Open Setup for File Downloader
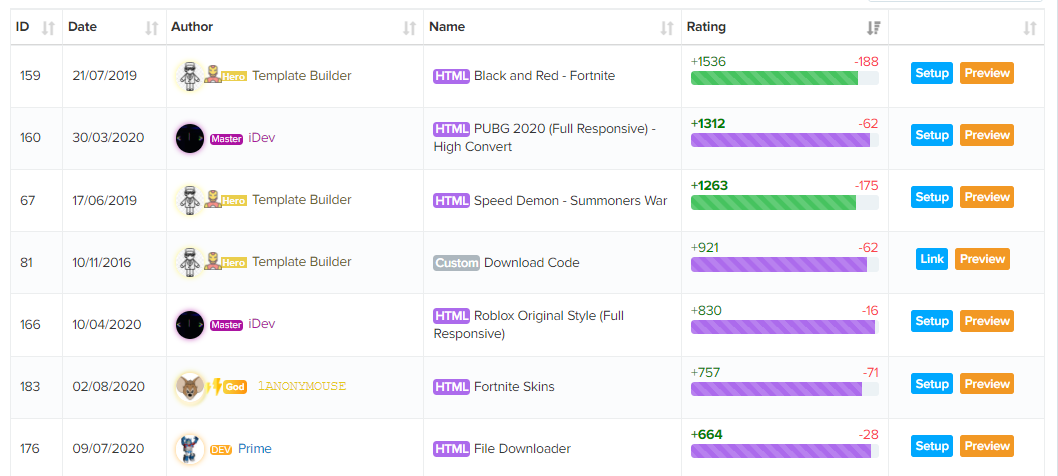The height and width of the screenshot is (476, 1058). tap(932, 446)
